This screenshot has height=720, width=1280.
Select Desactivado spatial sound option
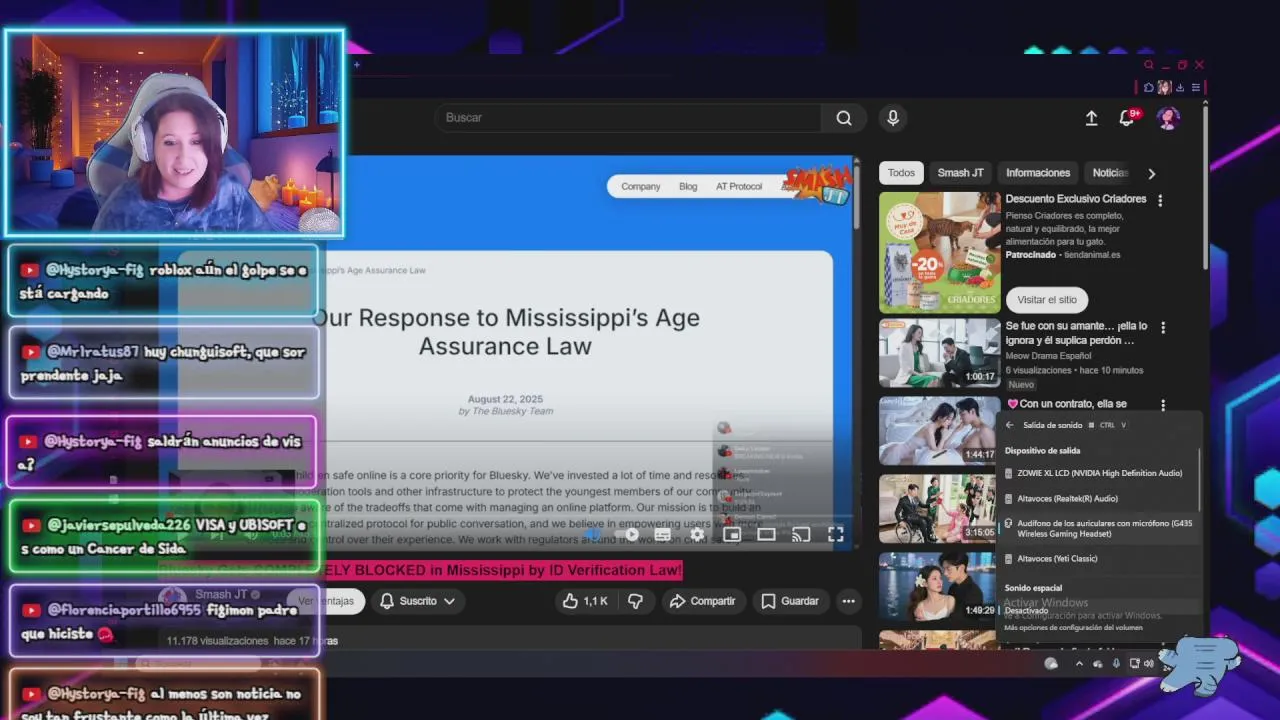click(1098, 610)
